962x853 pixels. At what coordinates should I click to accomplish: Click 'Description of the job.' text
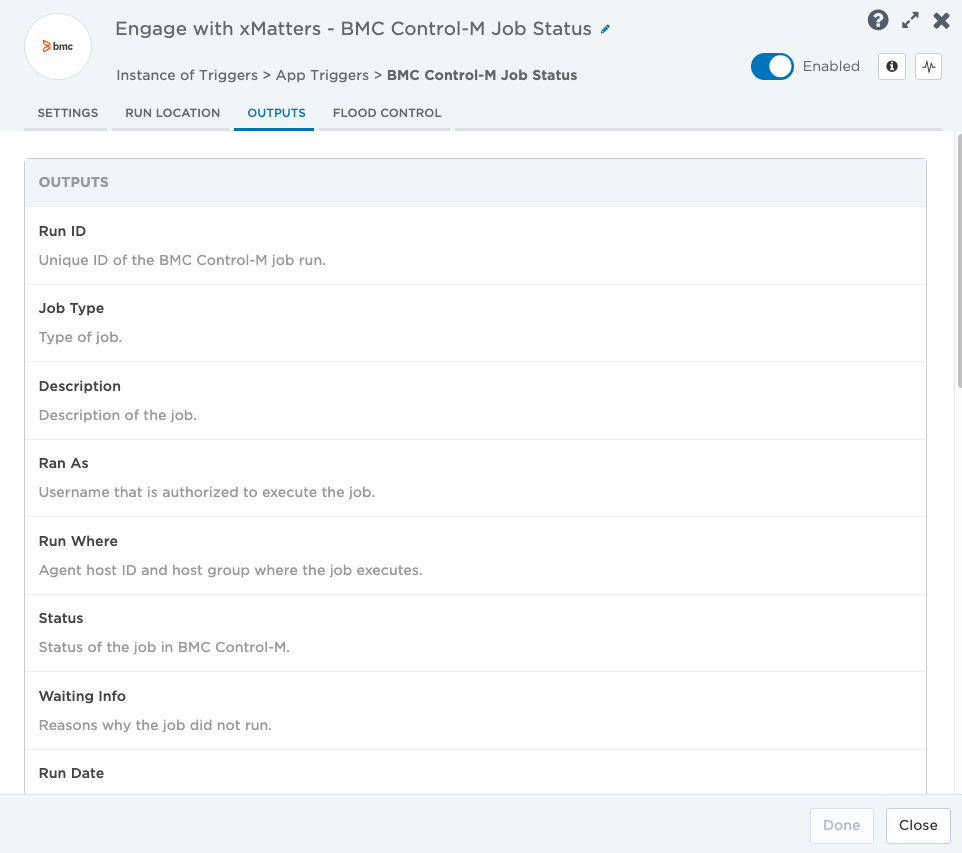(118, 415)
